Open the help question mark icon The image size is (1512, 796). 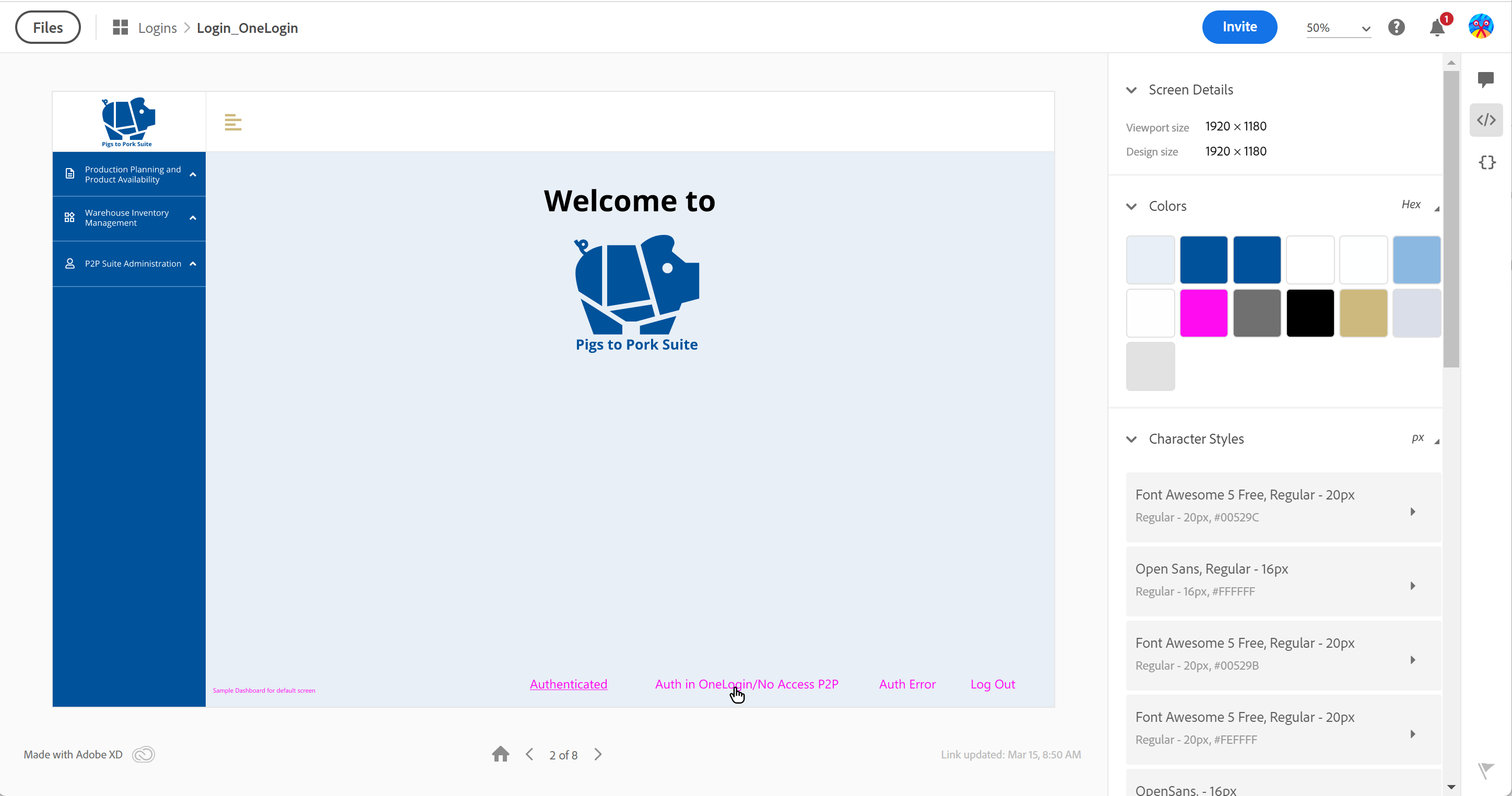click(1397, 28)
